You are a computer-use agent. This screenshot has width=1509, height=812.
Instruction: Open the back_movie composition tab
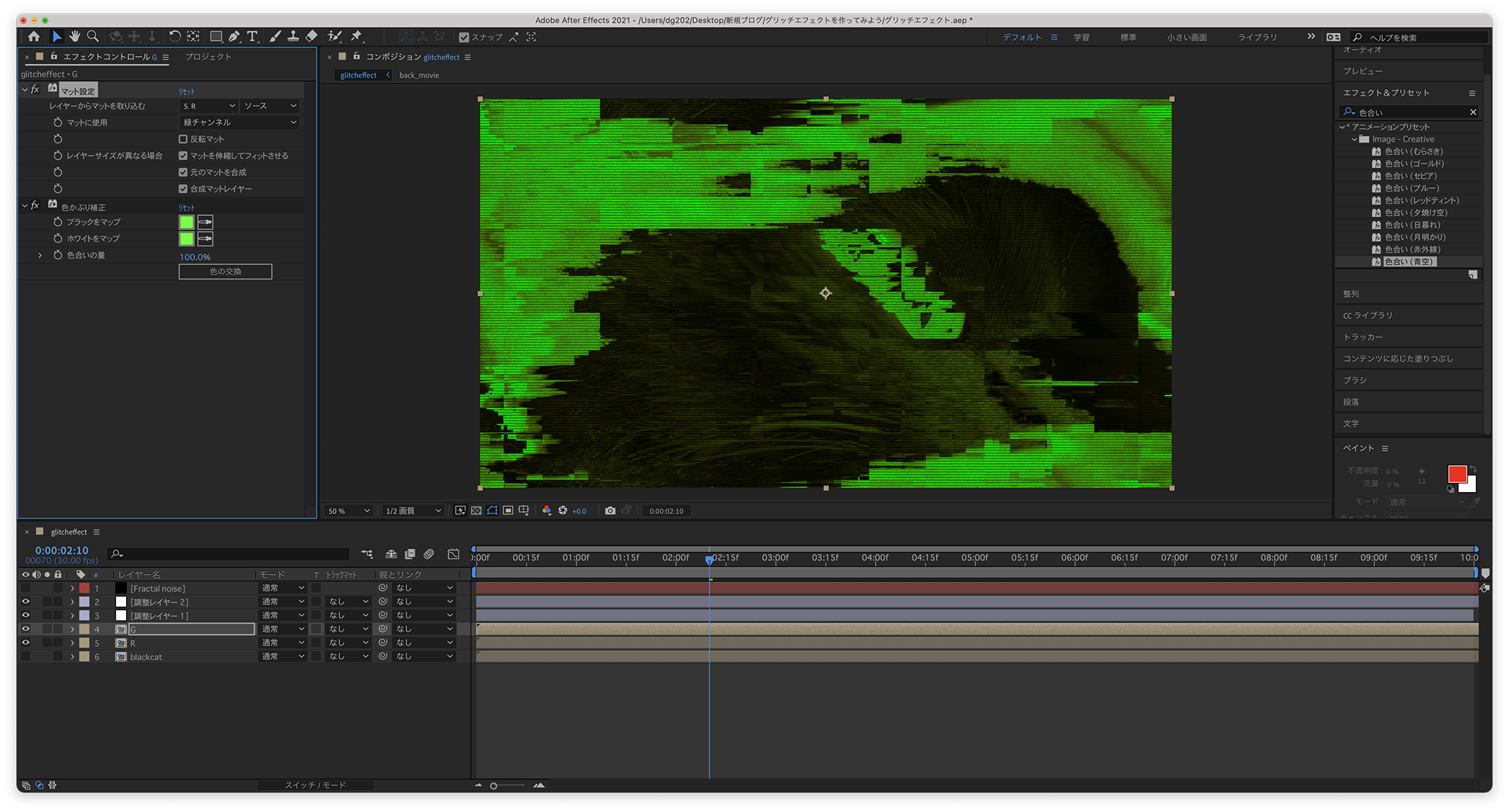click(x=419, y=75)
